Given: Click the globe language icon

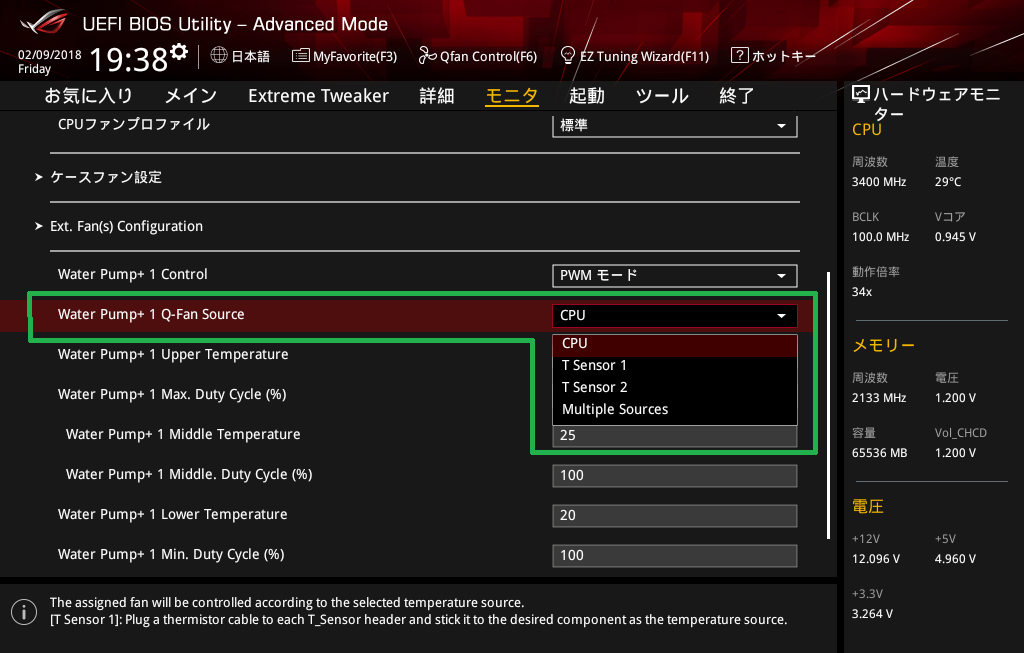Looking at the screenshot, I should pos(219,56).
